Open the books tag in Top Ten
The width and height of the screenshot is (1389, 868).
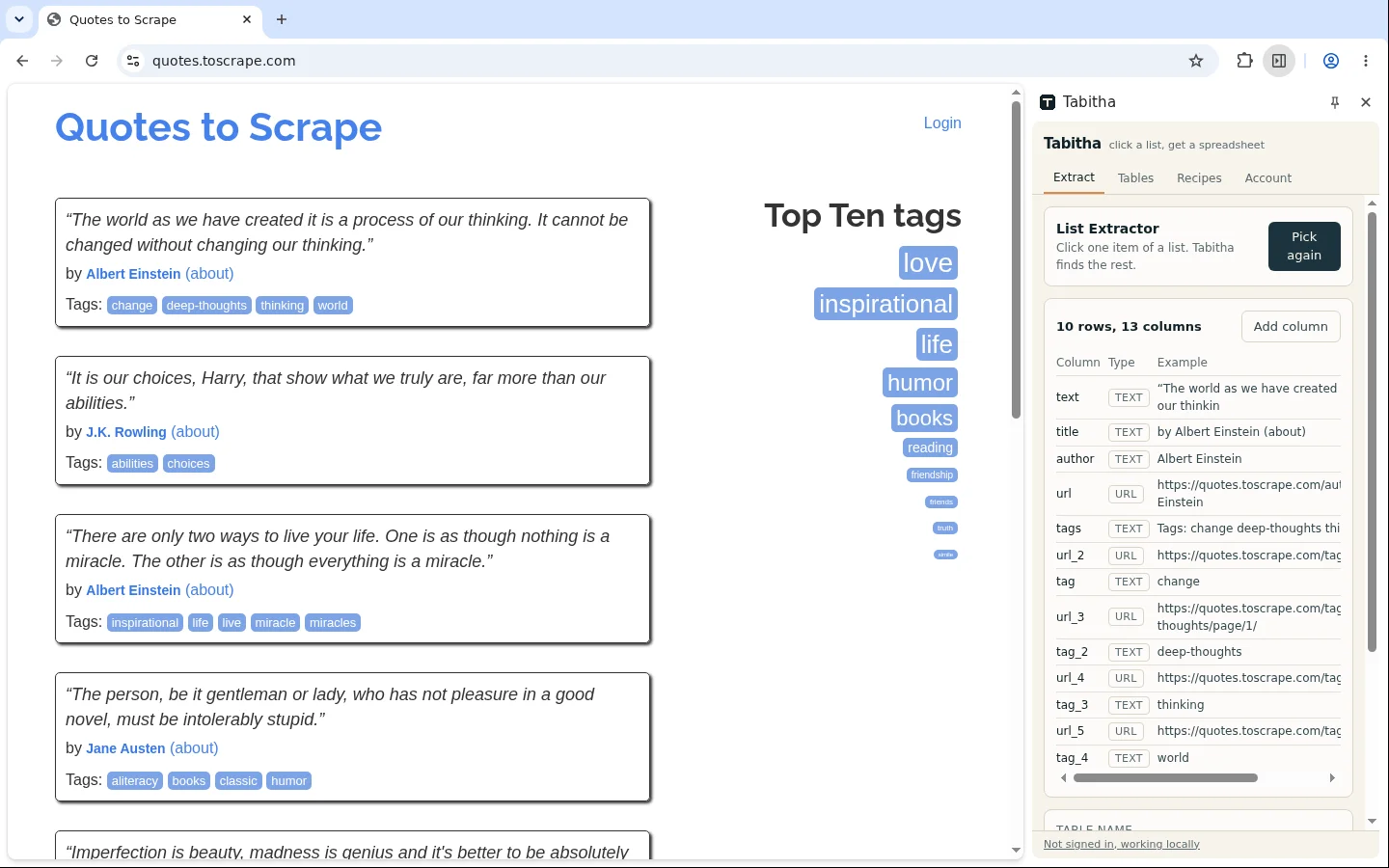924,418
